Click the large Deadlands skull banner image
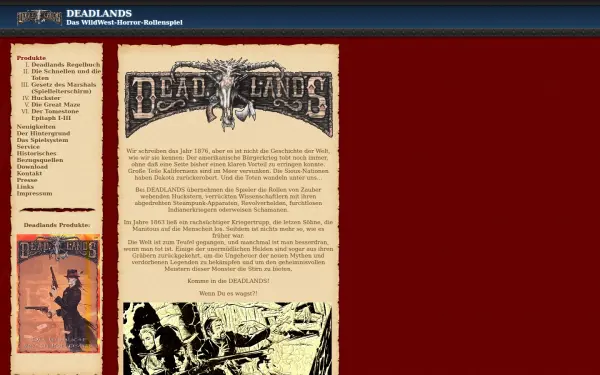600x375 pixels. click(228, 97)
